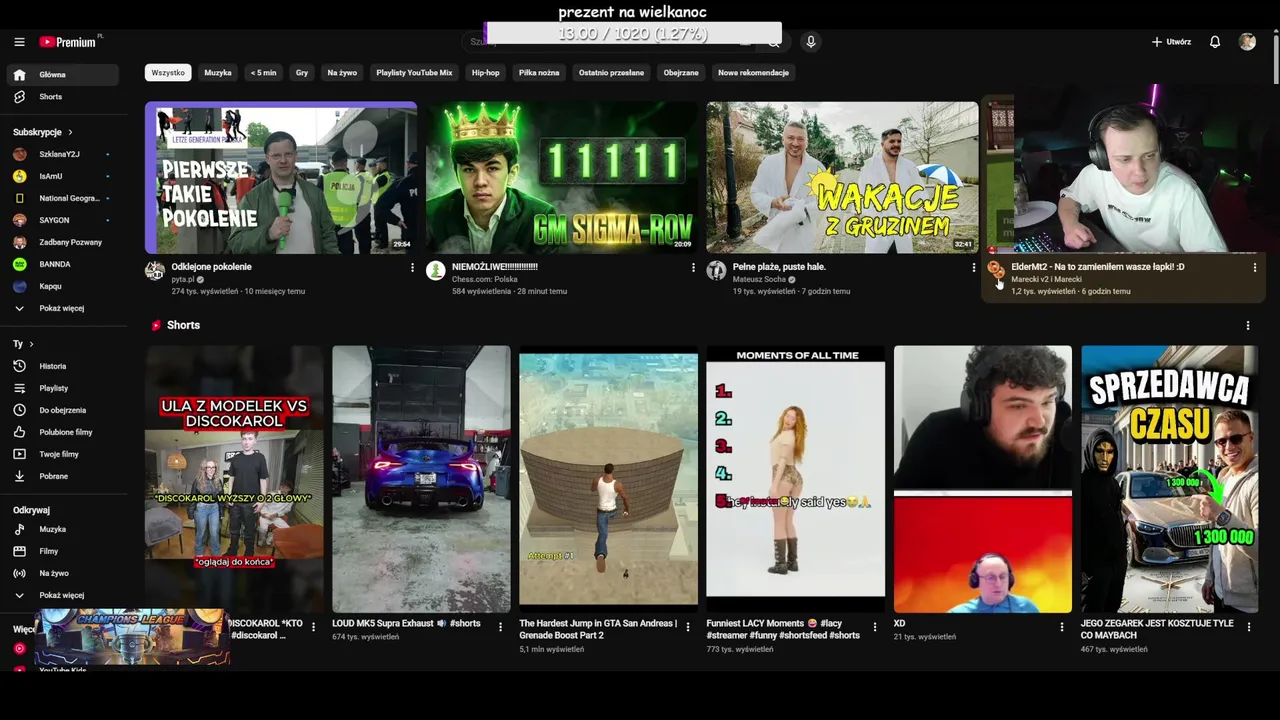
Task: Open options for LOUD MK5 Supra short
Action: pos(500,627)
